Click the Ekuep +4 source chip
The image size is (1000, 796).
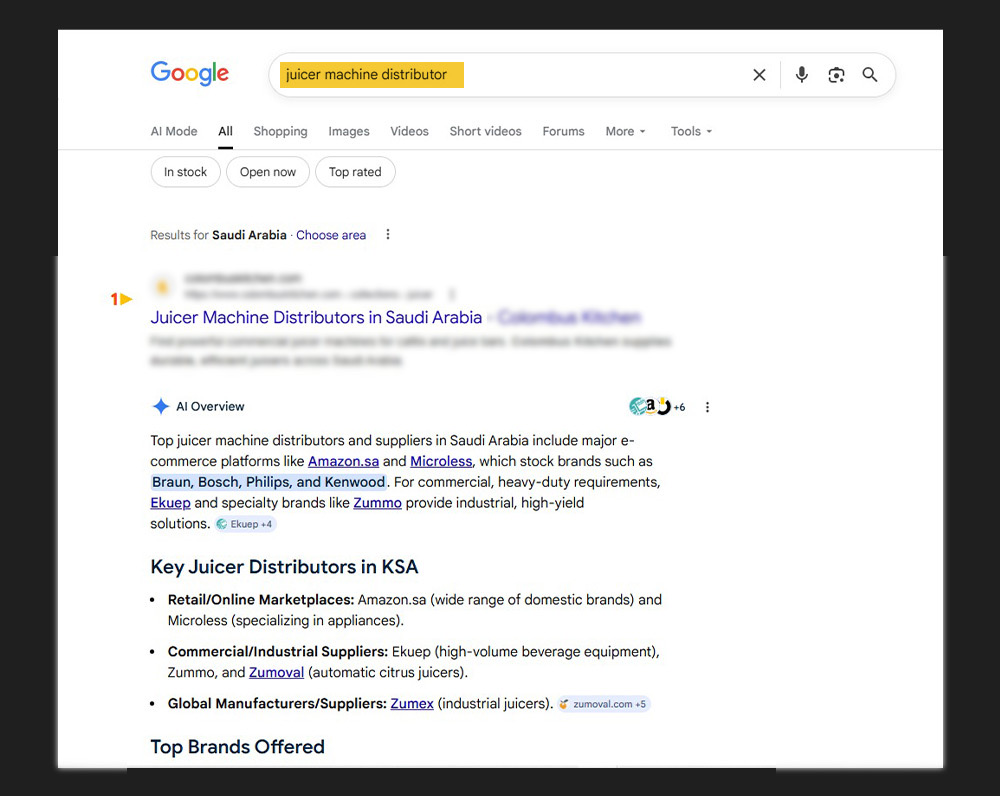click(x=245, y=524)
